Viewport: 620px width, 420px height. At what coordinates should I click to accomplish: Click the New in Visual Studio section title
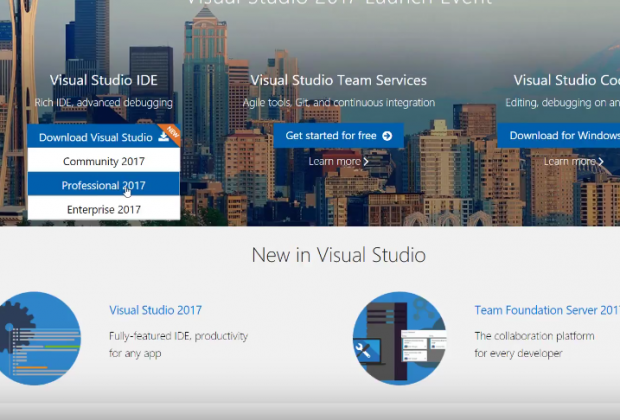pyautogui.click(x=338, y=255)
